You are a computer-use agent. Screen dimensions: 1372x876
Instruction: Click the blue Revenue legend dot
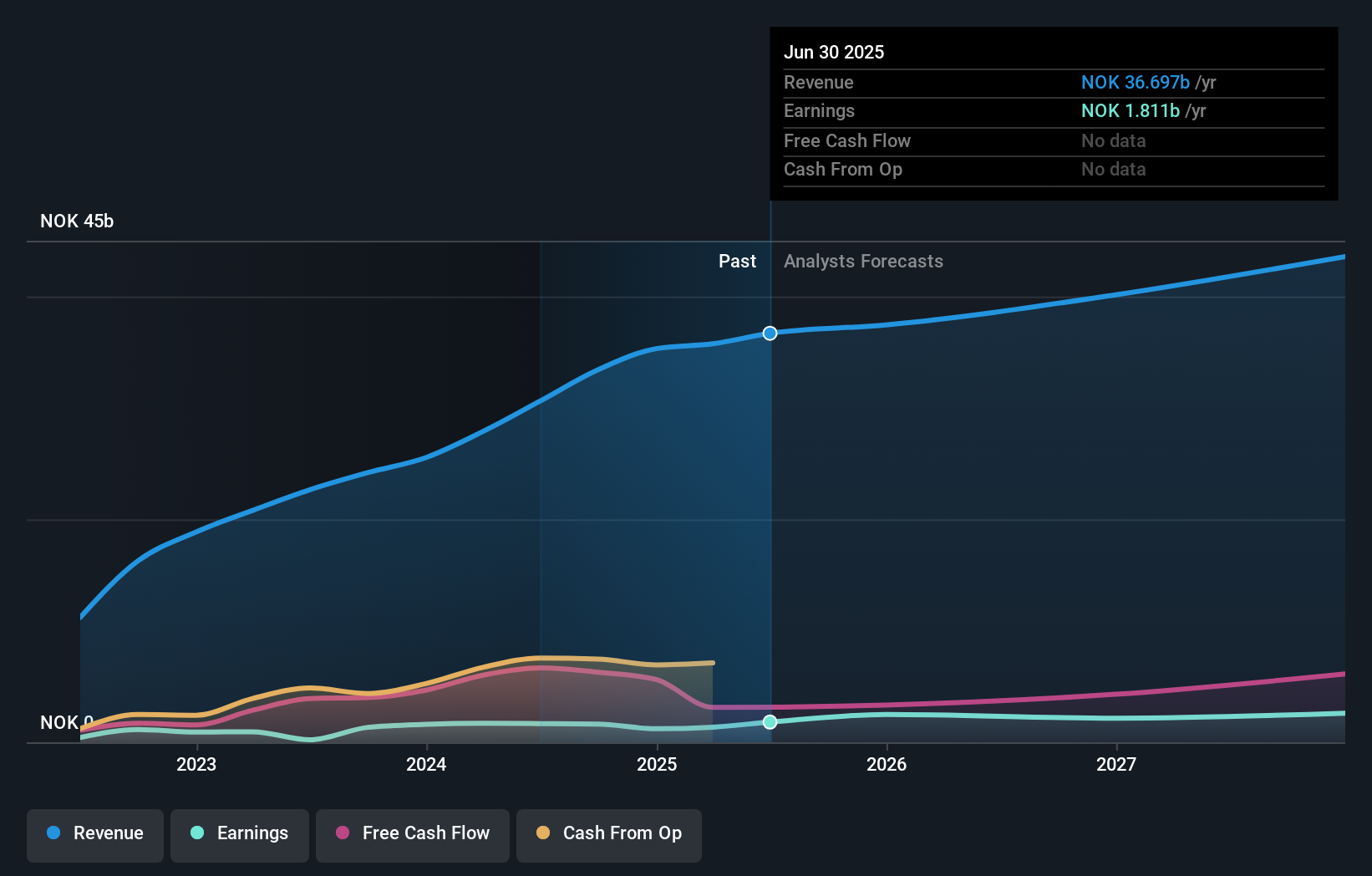coord(53,833)
